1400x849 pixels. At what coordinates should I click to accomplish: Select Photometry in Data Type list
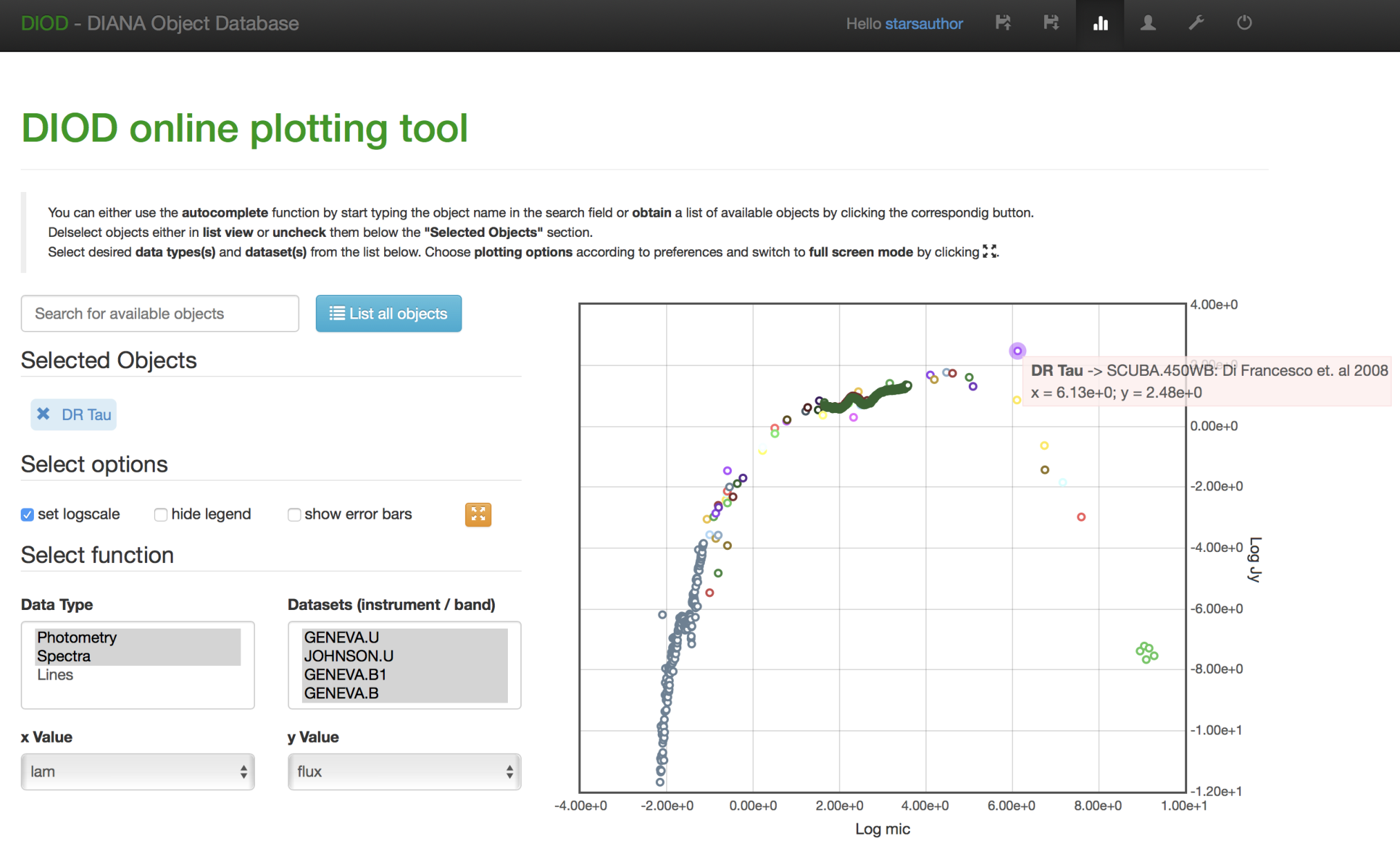138,638
